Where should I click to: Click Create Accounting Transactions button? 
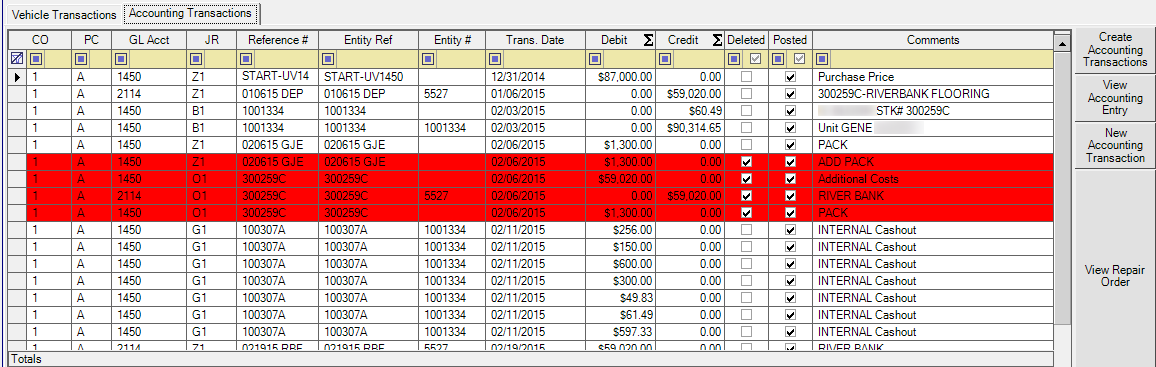pos(1115,50)
